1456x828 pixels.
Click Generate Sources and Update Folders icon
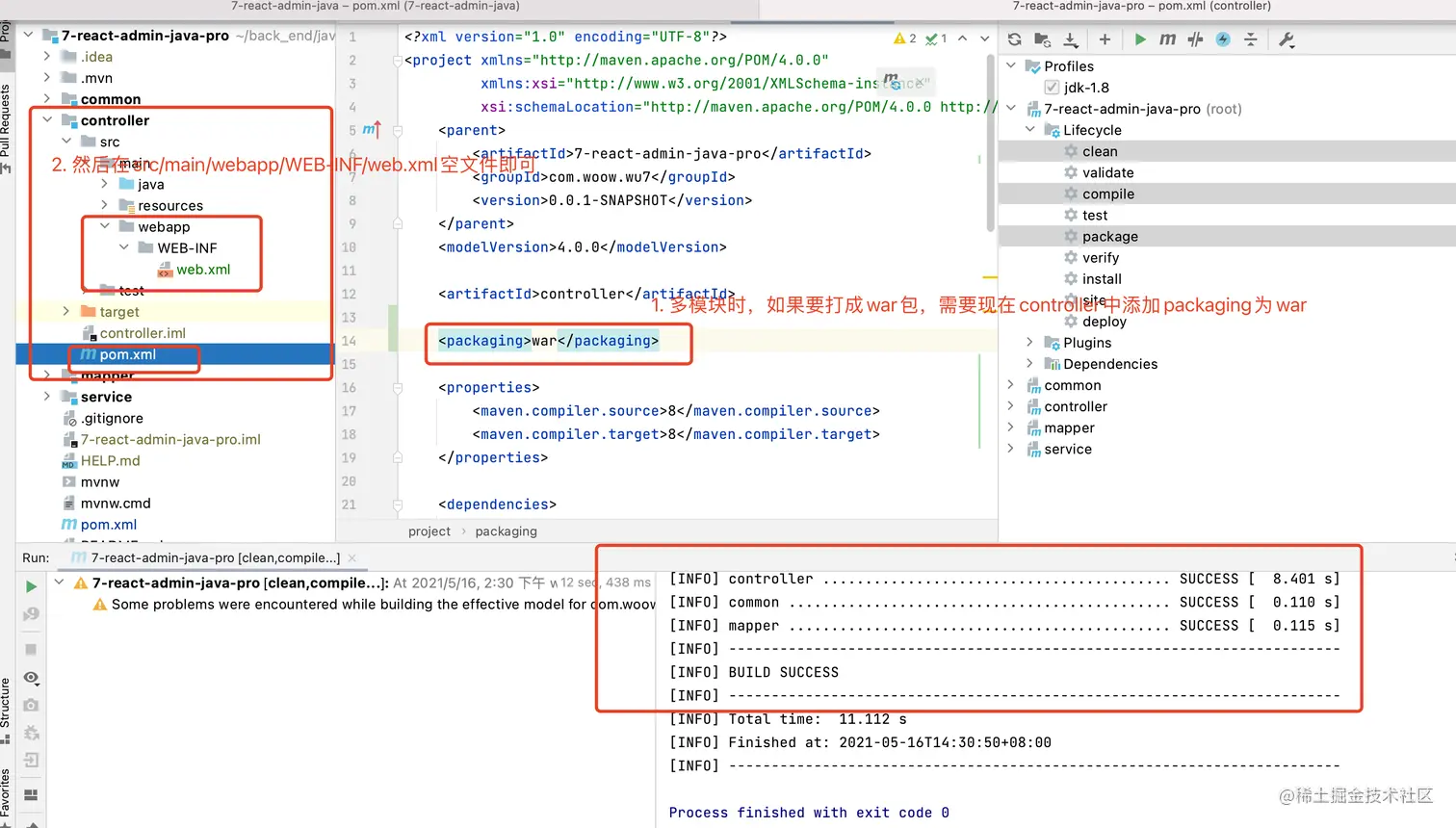point(1042,39)
